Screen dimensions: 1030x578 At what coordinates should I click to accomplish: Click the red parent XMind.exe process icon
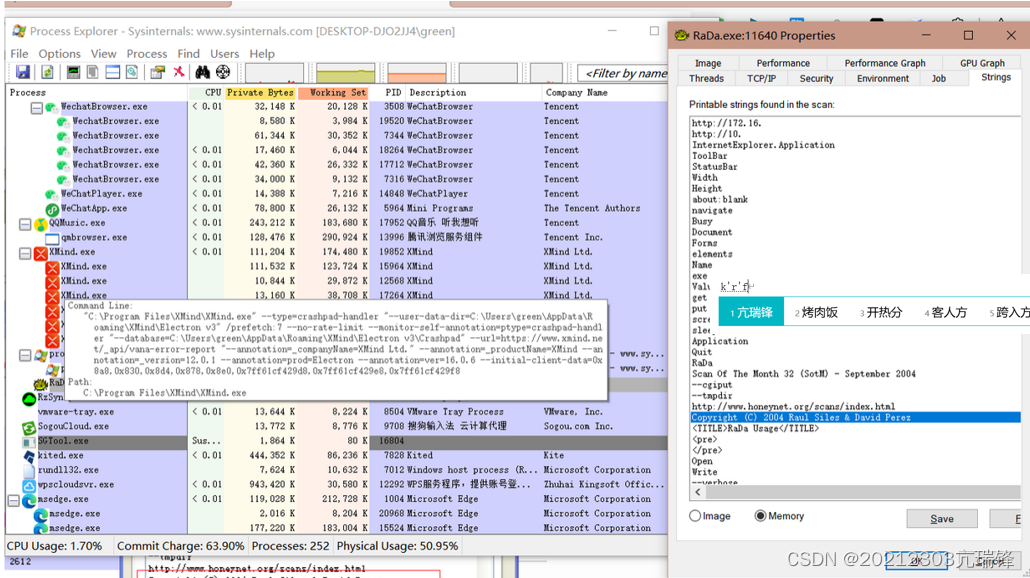tap(41, 253)
